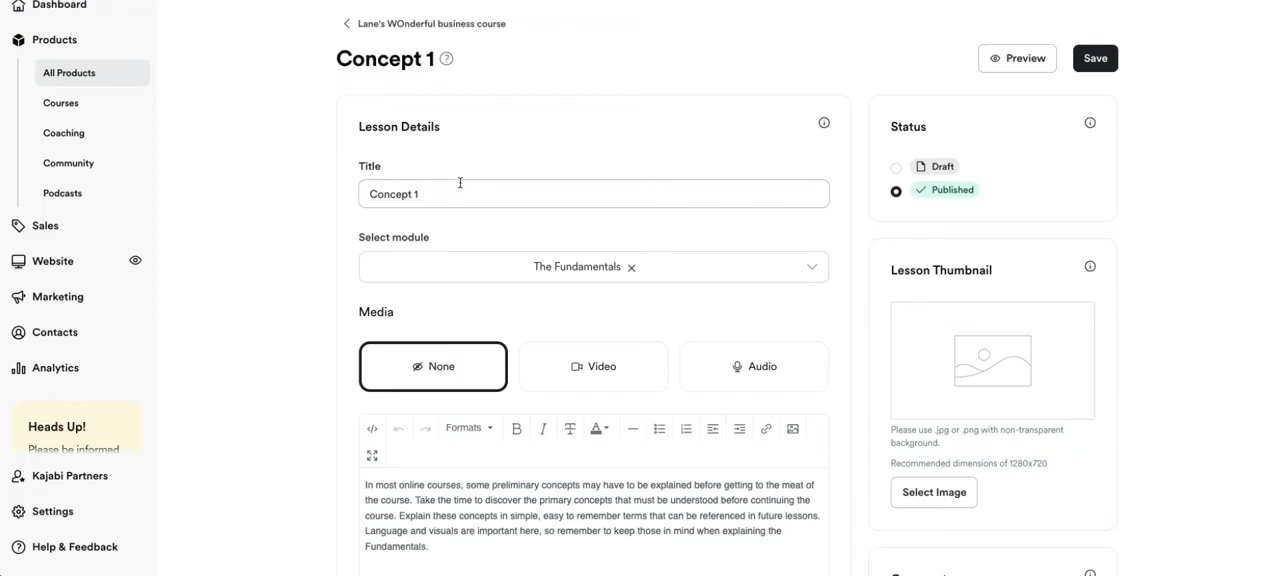Open the Courses menu item in sidebar

(x=61, y=103)
